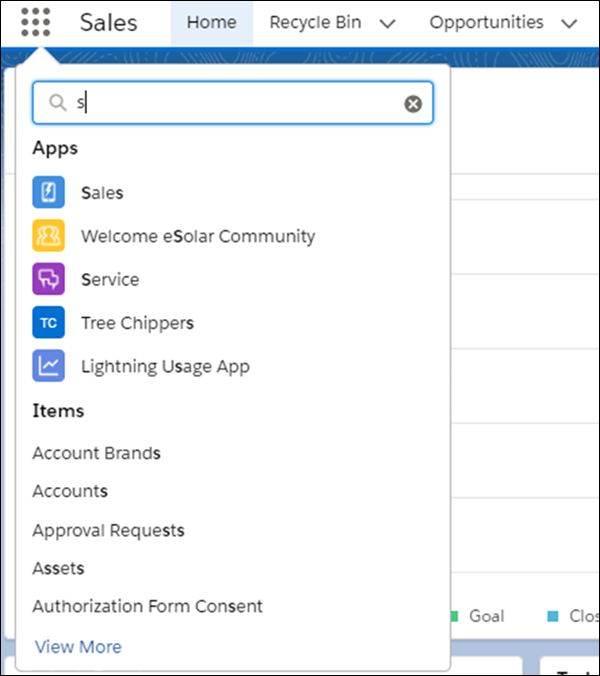Open the Assets item
600x676 pixels.
click(59, 568)
